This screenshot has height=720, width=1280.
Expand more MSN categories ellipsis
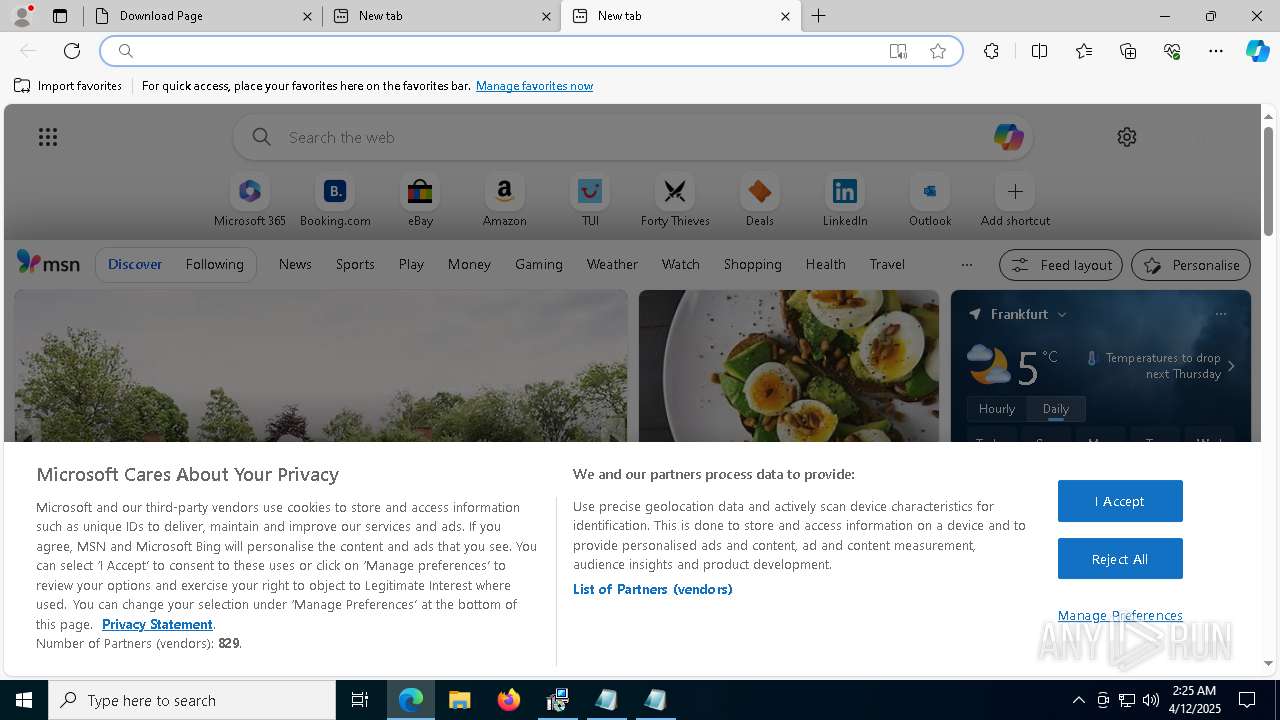tap(966, 265)
